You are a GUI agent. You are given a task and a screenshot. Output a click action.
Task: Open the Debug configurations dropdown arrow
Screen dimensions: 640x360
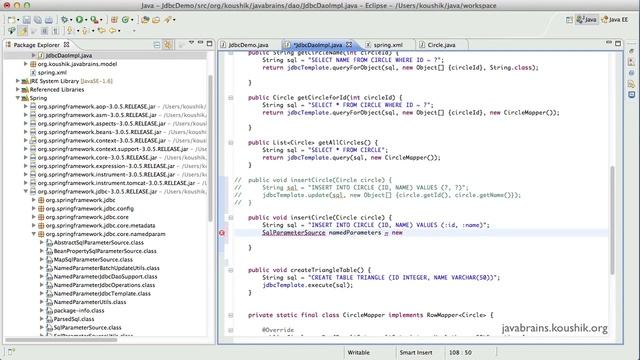(x=71, y=20)
